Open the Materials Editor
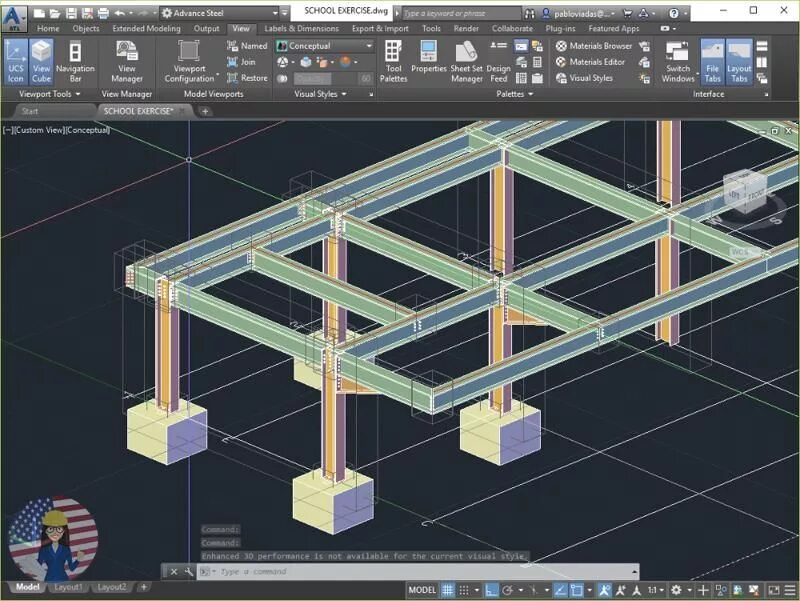 [x=591, y=62]
